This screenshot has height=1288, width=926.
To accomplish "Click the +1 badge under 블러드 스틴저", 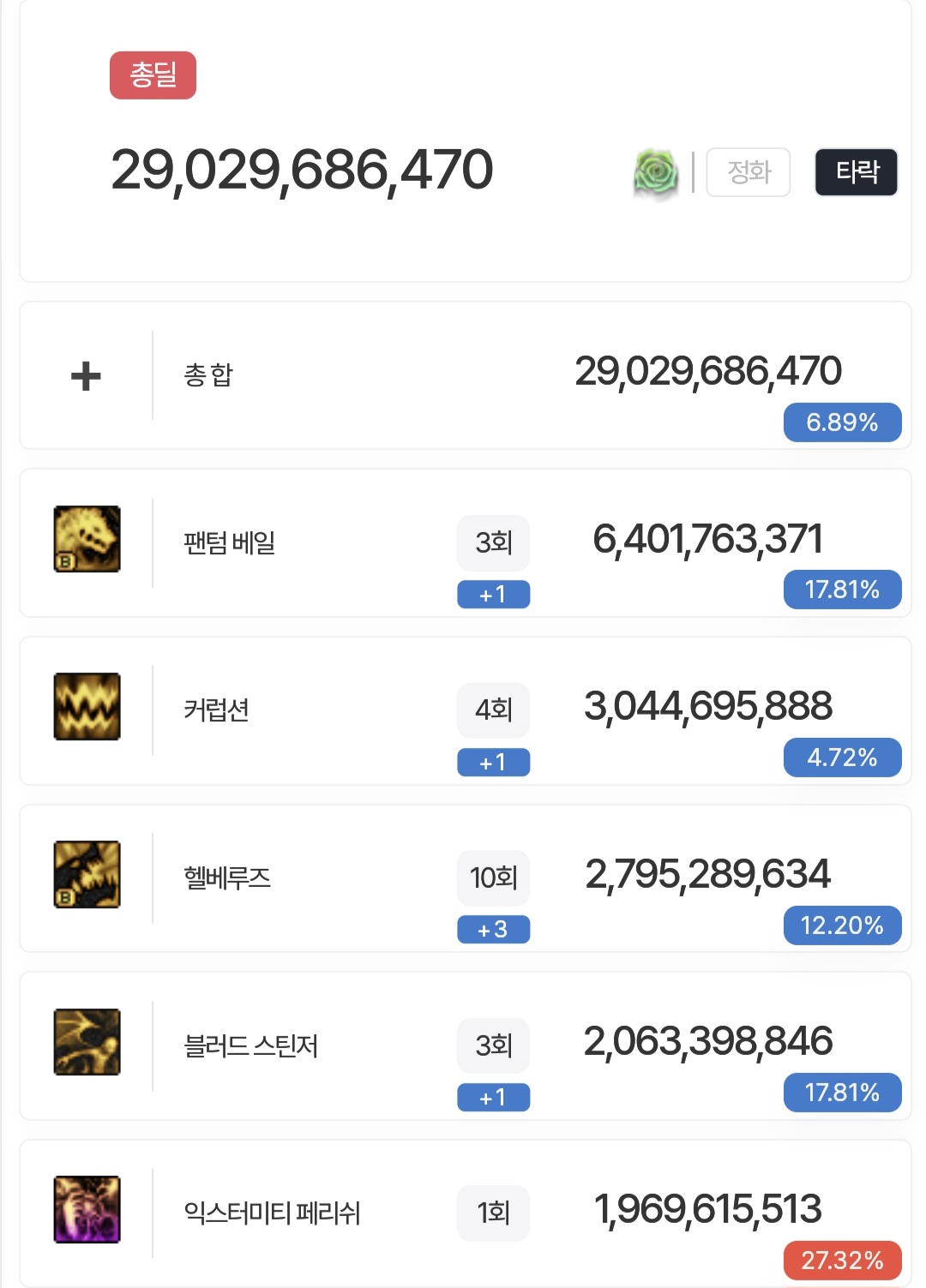I will click(493, 1097).
